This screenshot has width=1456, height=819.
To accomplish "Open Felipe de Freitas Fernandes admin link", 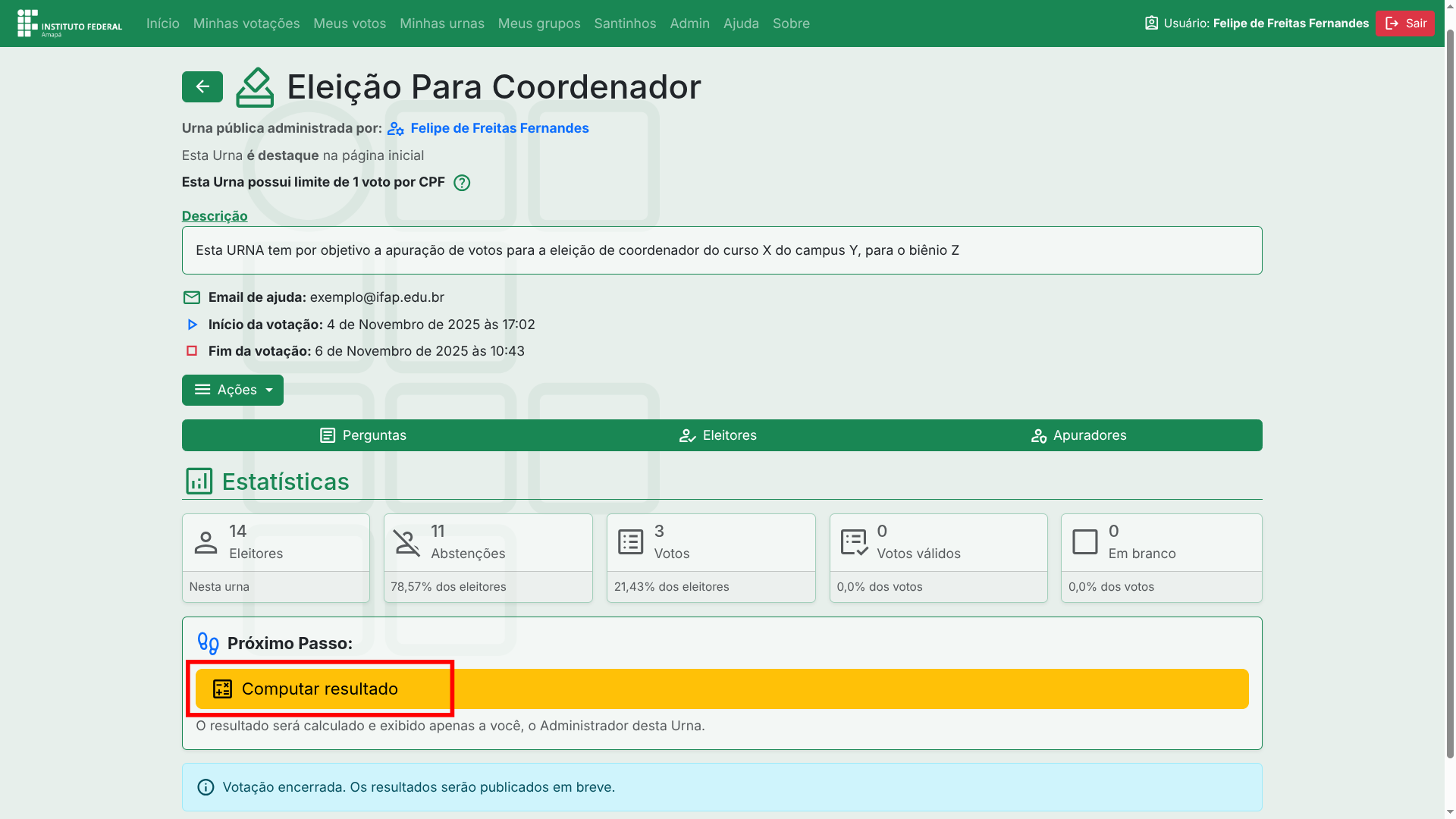I will (499, 128).
